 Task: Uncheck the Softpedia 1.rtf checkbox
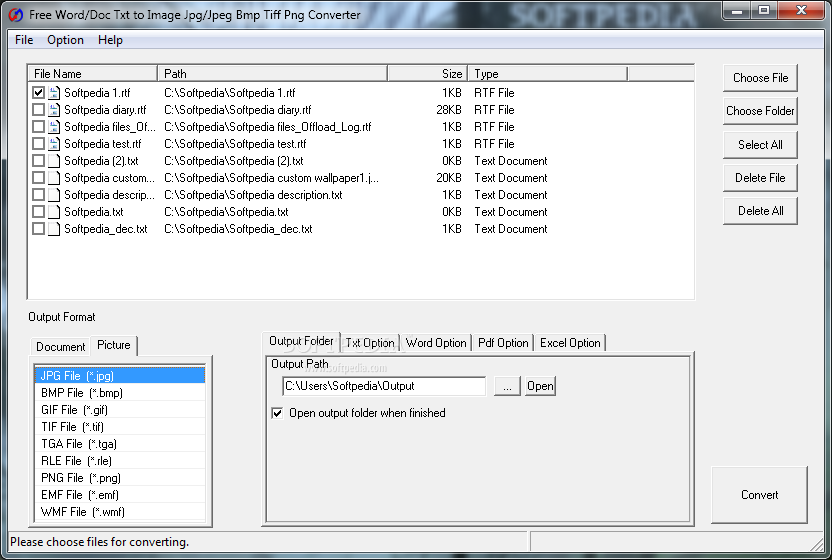click(x=38, y=93)
